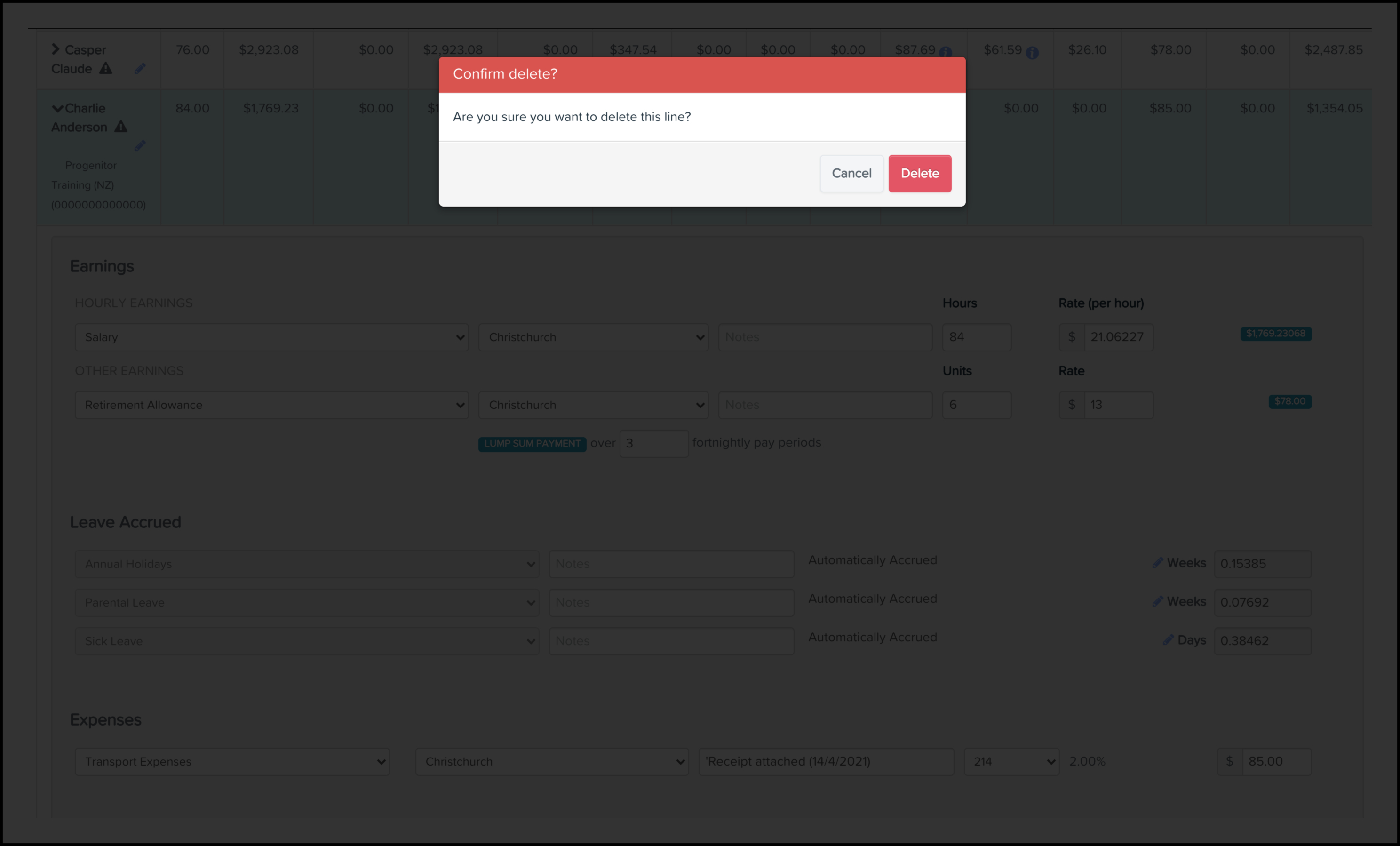The image size is (1400, 846).
Task: Click edit pencil under Charlie Anderson
Action: click(140, 146)
